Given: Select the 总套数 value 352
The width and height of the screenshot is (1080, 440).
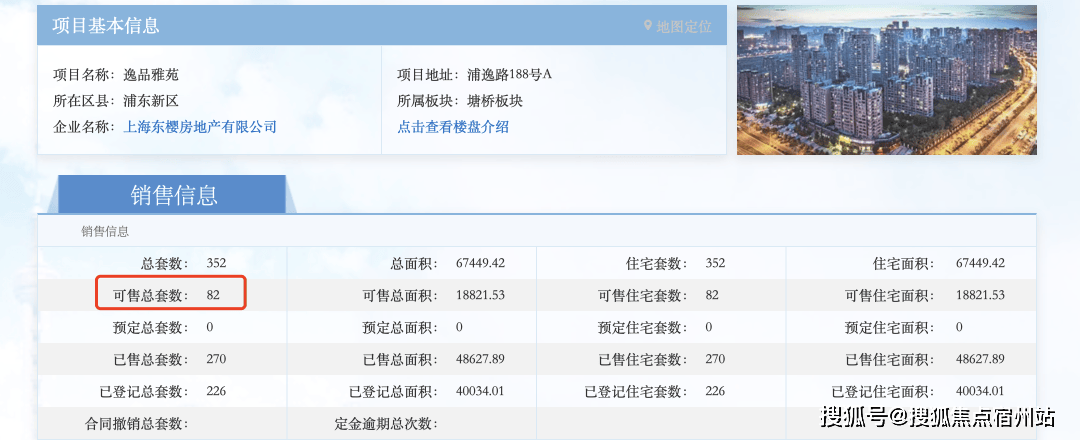Looking at the screenshot, I should [216, 263].
